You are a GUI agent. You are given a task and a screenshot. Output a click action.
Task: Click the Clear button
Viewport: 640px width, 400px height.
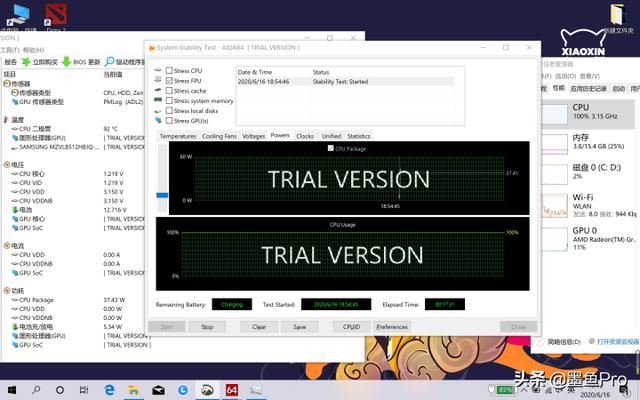pyautogui.click(x=259, y=327)
